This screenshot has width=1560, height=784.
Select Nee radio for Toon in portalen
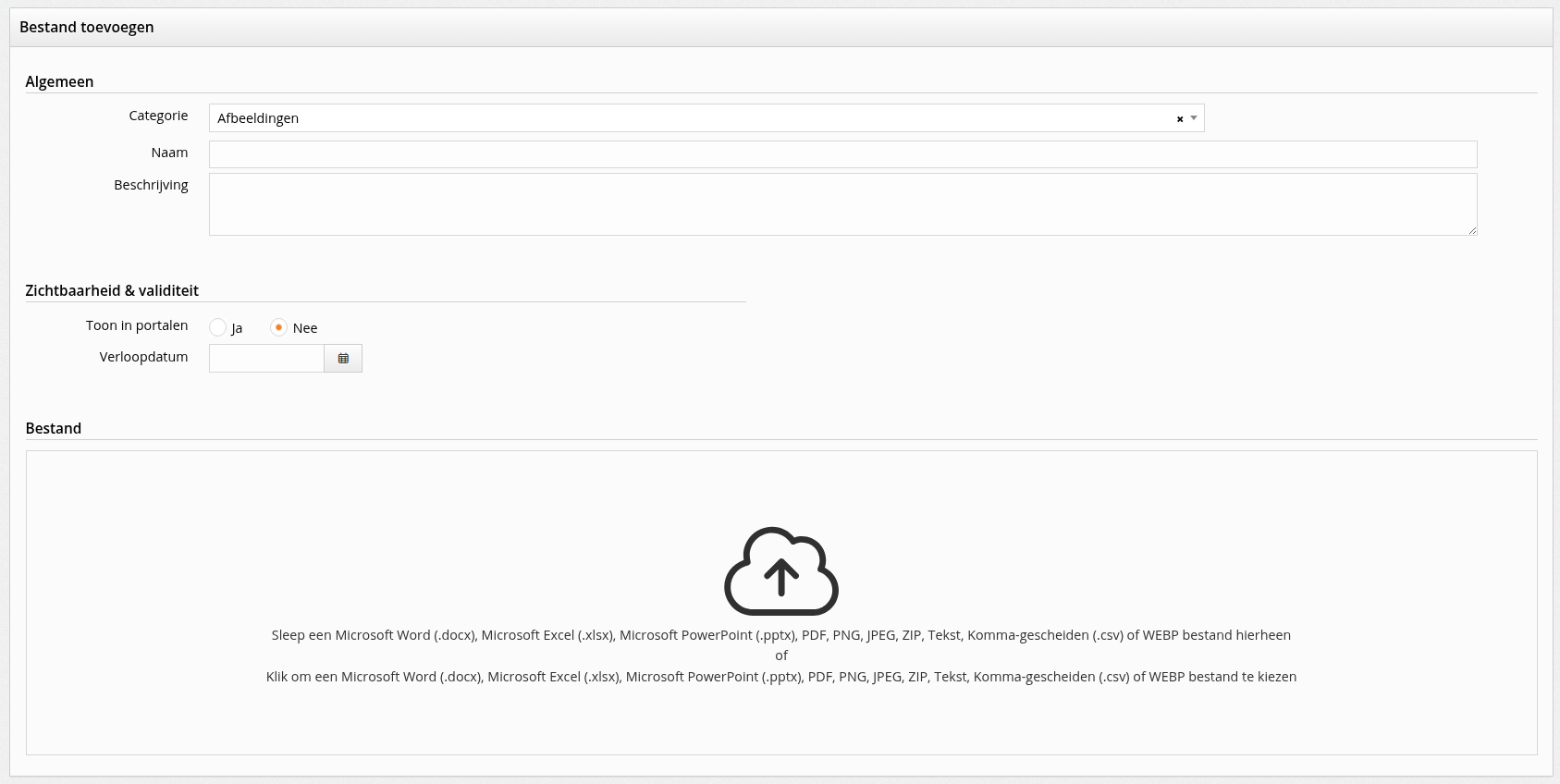(x=278, y=327)
